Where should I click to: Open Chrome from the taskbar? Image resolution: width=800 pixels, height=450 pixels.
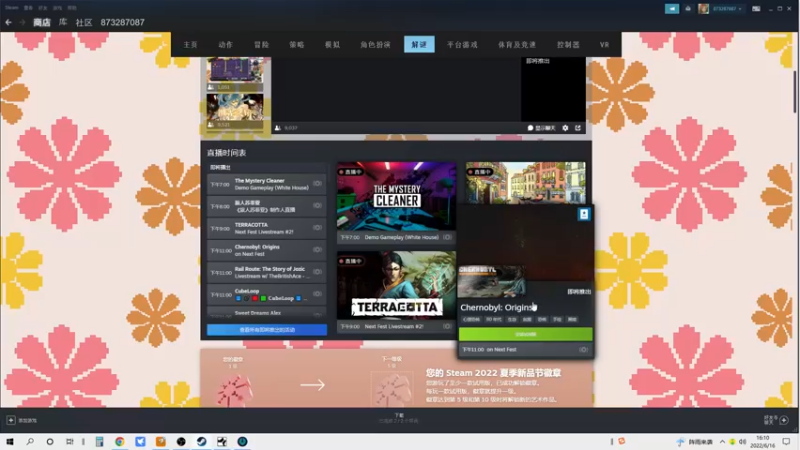(x=119, y=441)
